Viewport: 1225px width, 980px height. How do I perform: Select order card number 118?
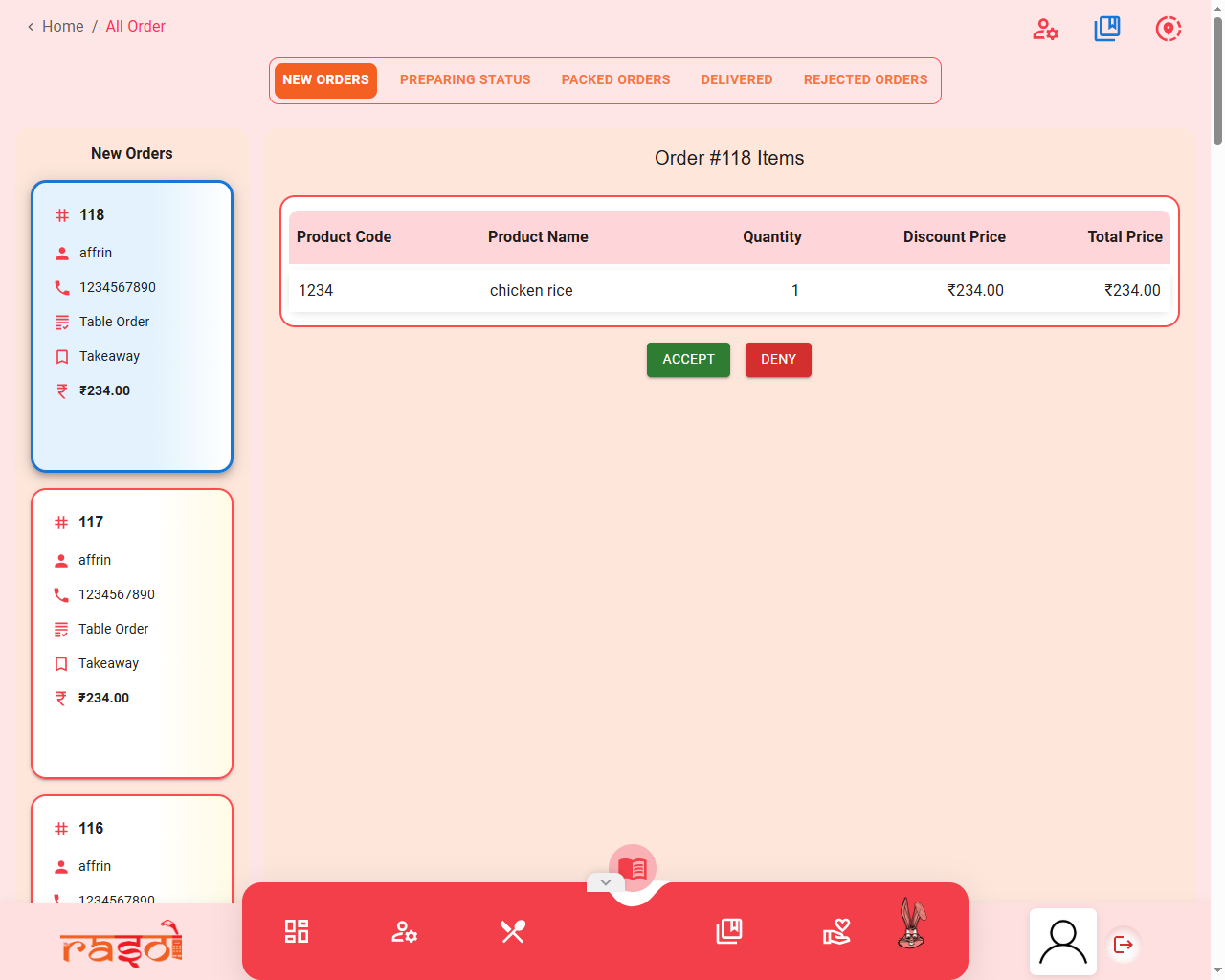[132, 326]
